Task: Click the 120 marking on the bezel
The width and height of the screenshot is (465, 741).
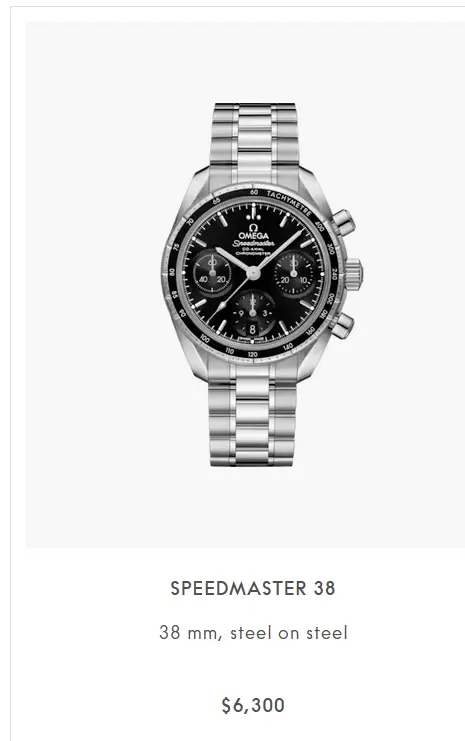Action: tap(252, 354)
